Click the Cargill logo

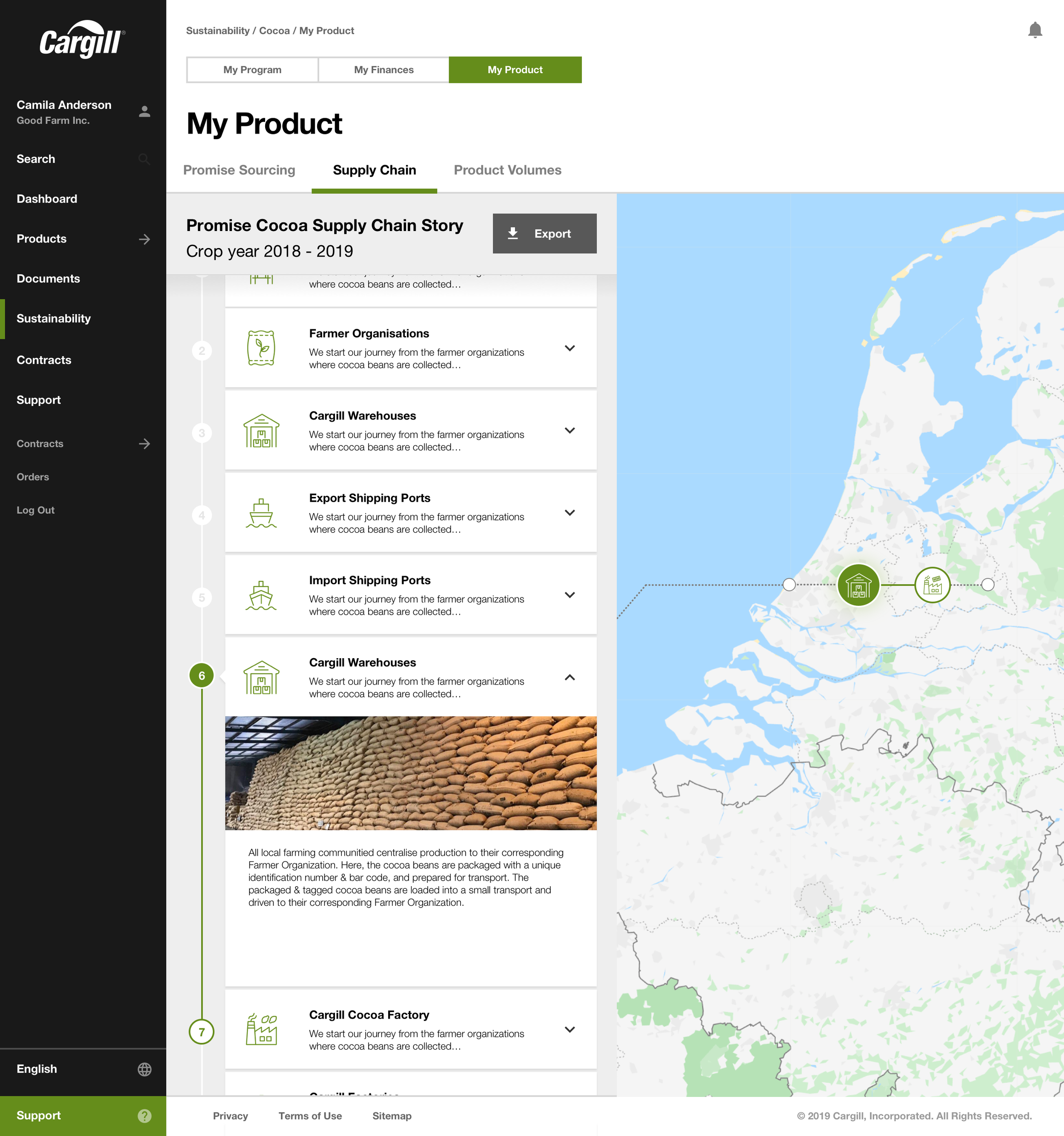coord(82,40)
